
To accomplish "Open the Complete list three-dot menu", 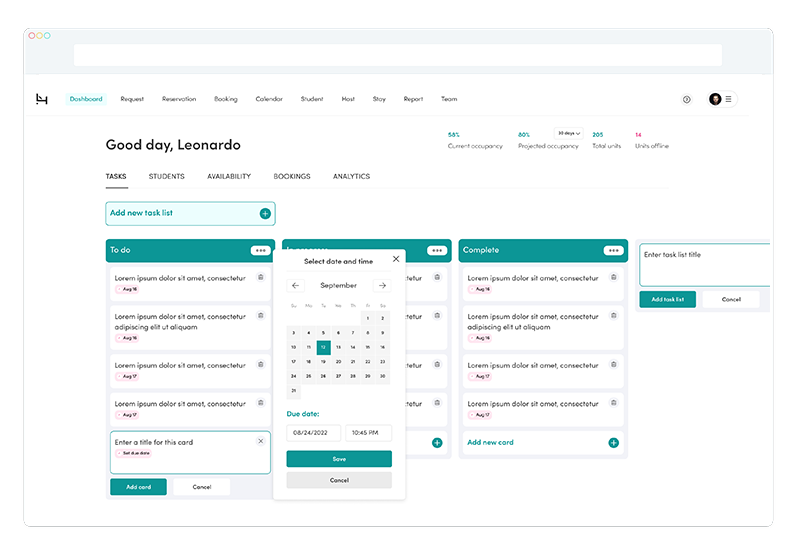I will coord(613,250).
